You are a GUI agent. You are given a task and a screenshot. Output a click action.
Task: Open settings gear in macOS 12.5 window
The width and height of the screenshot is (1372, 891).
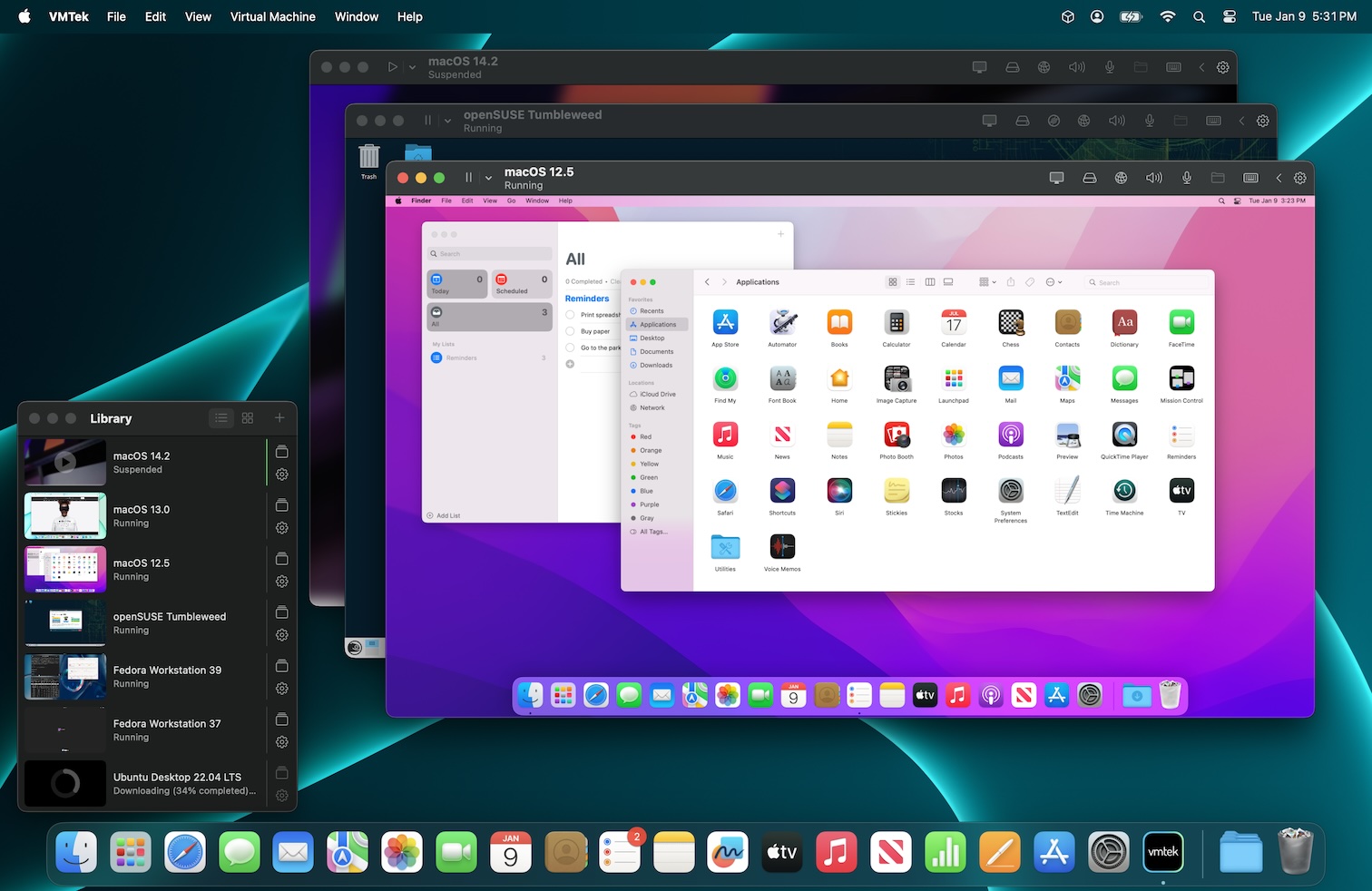click(x=1299, y=178)
